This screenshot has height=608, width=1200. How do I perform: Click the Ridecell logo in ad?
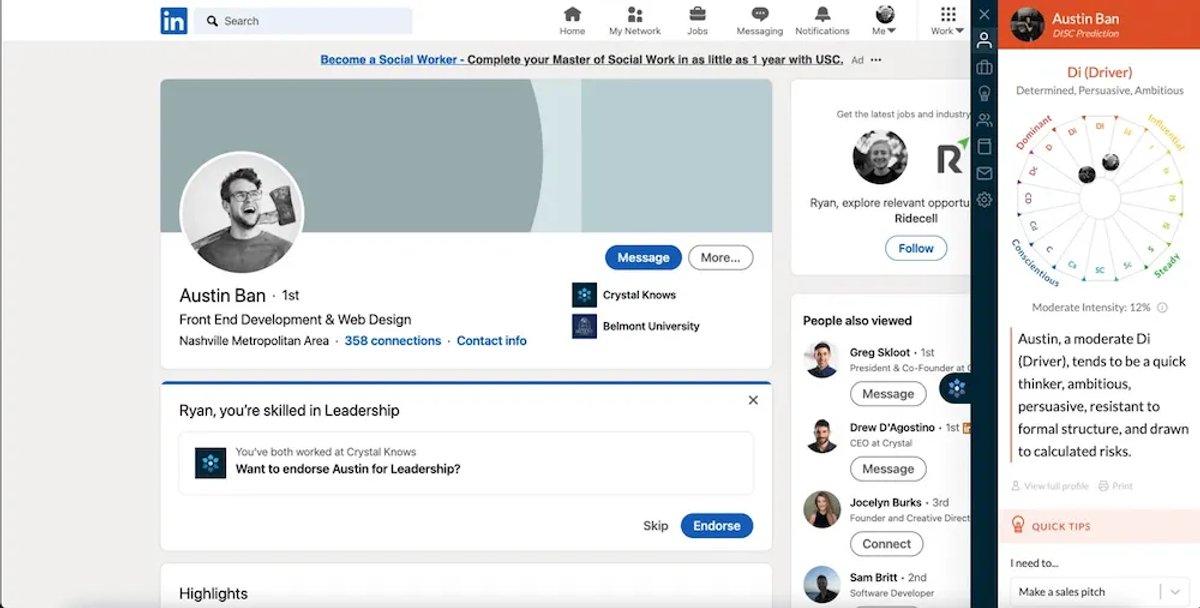point(953,157)
